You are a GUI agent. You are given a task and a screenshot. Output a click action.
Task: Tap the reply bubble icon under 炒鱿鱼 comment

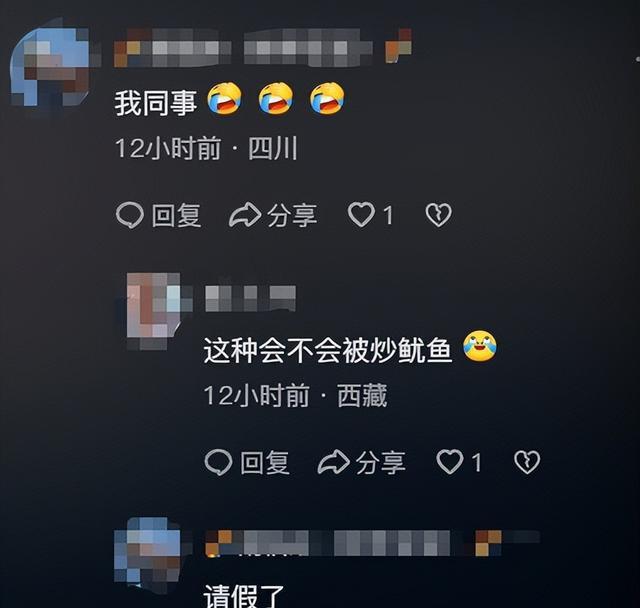[x=218, y=462]
